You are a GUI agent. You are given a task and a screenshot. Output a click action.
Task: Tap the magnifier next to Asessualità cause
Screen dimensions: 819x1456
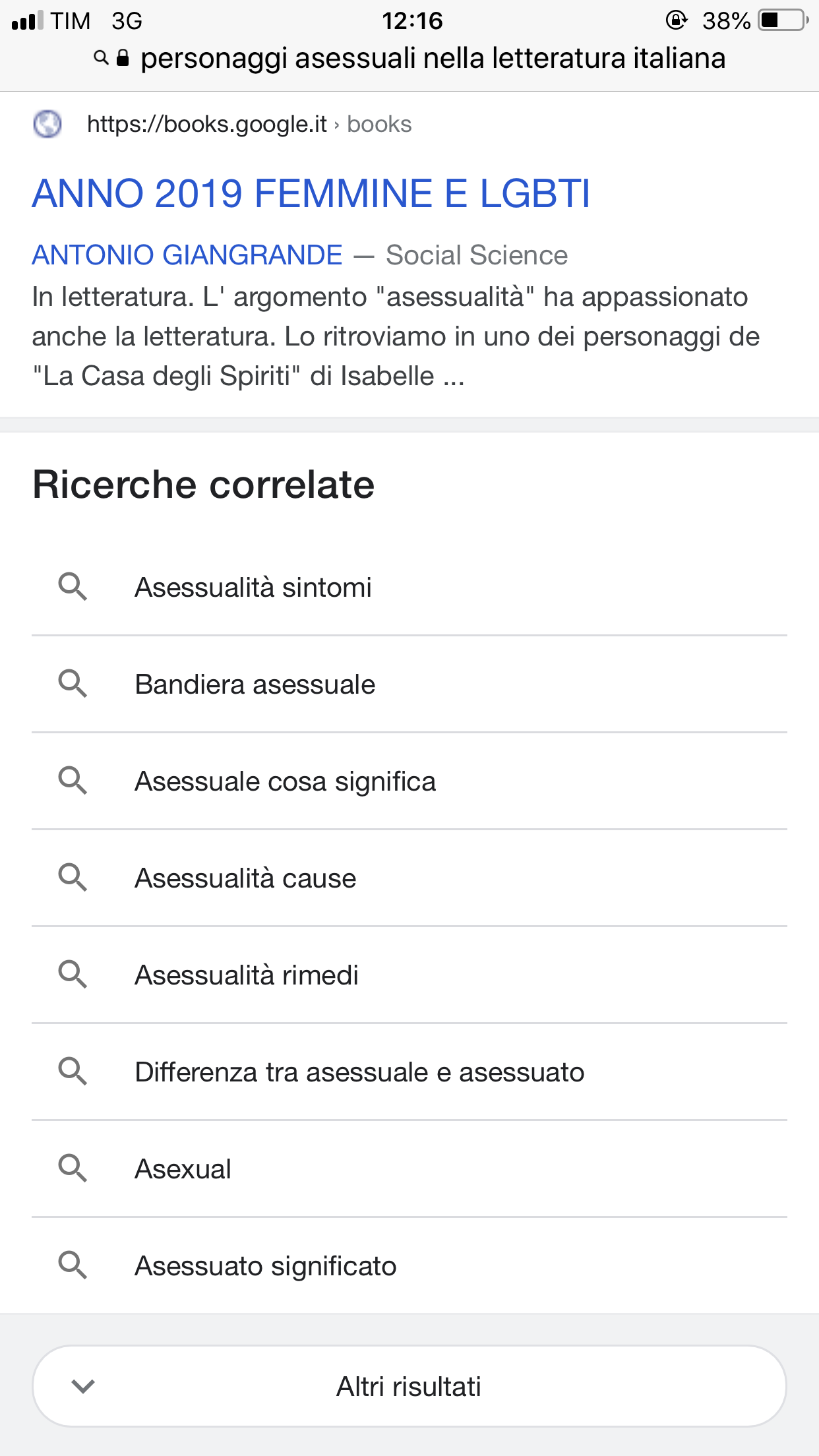pyautogui.click(x=73, y=878)
